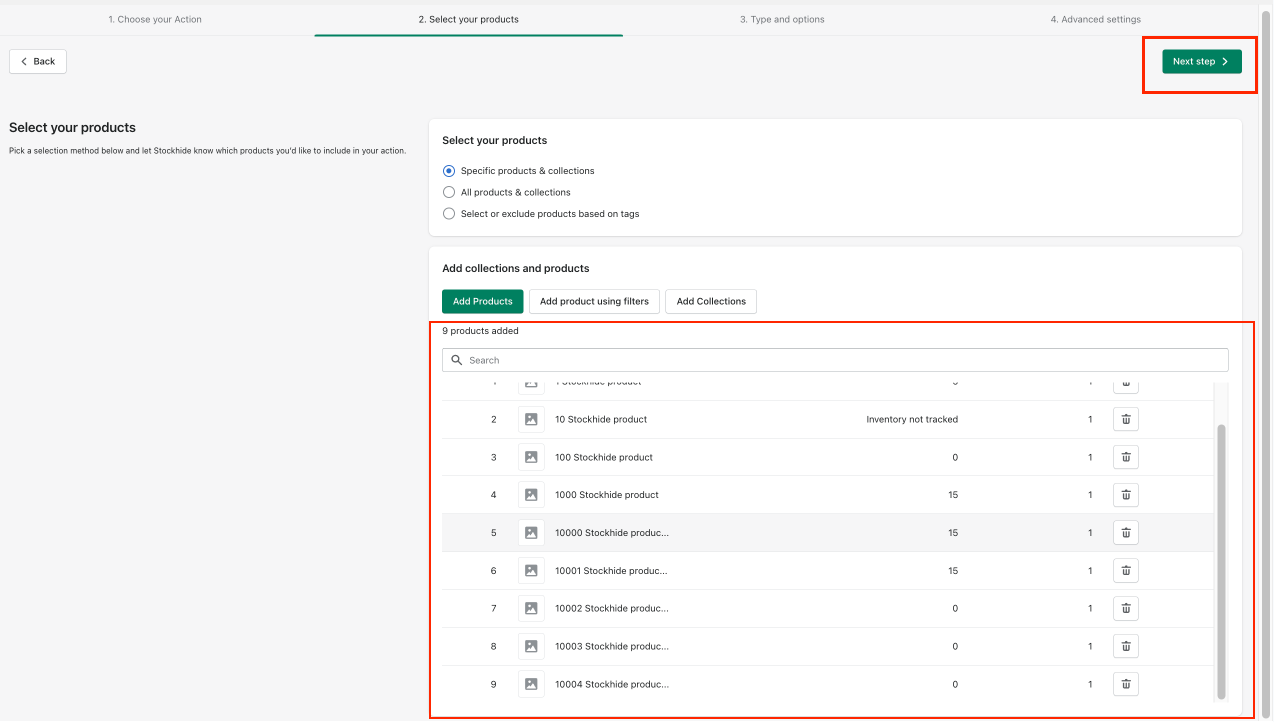Remove row 9 with its trash icon

coord(1125,684)
